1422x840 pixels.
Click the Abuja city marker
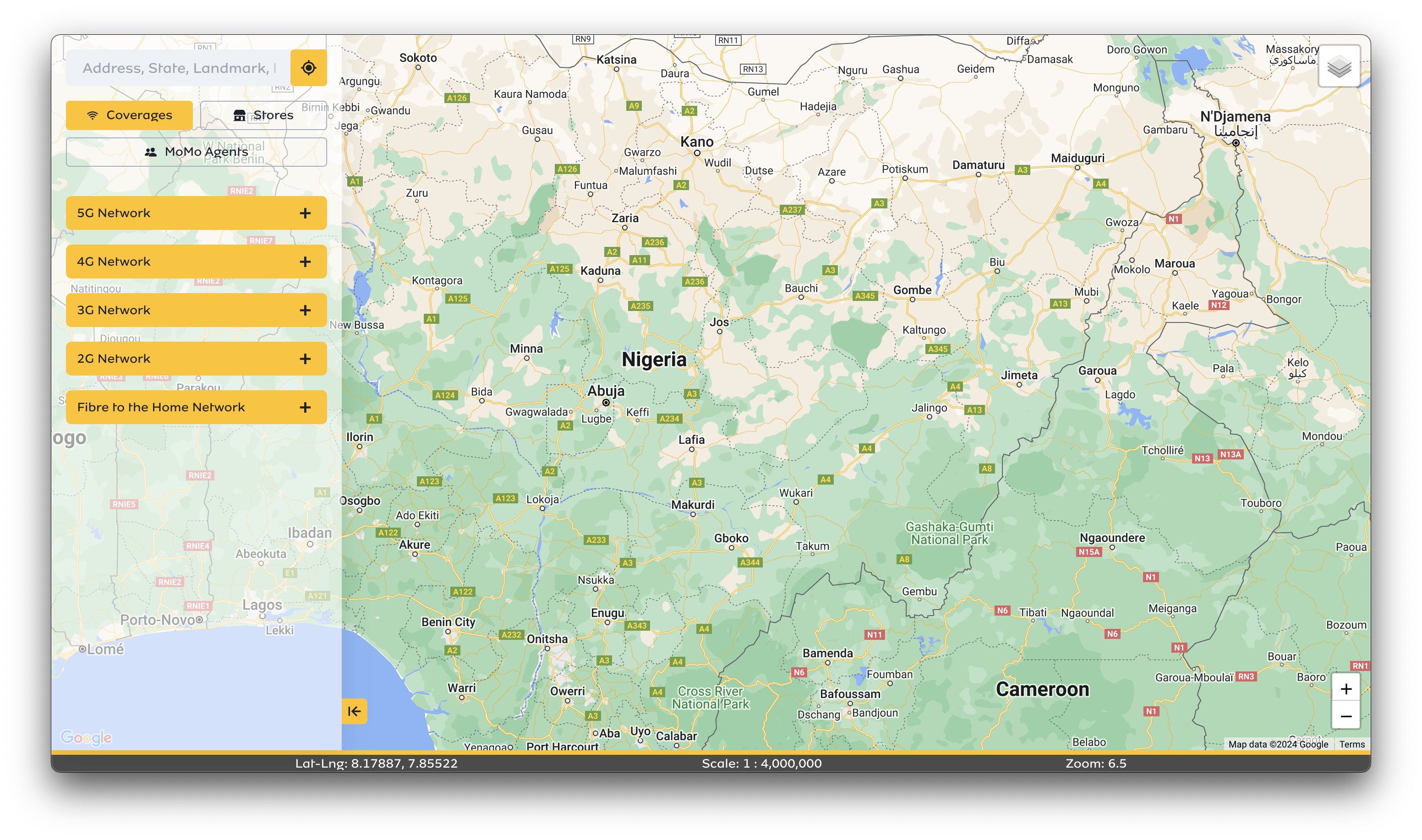(x=606, y=403)
